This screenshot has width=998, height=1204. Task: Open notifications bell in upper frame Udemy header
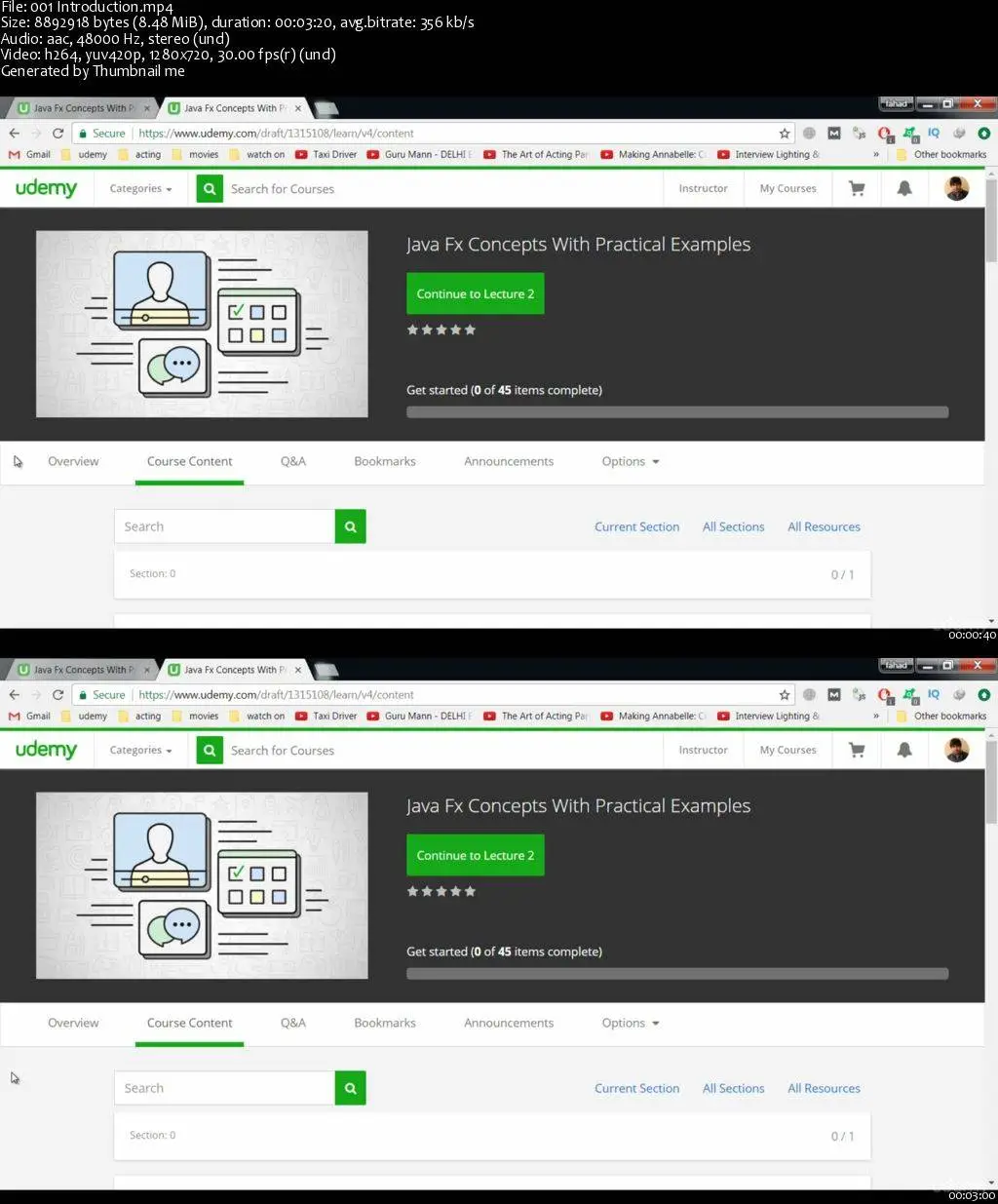[x=904, y=189]
